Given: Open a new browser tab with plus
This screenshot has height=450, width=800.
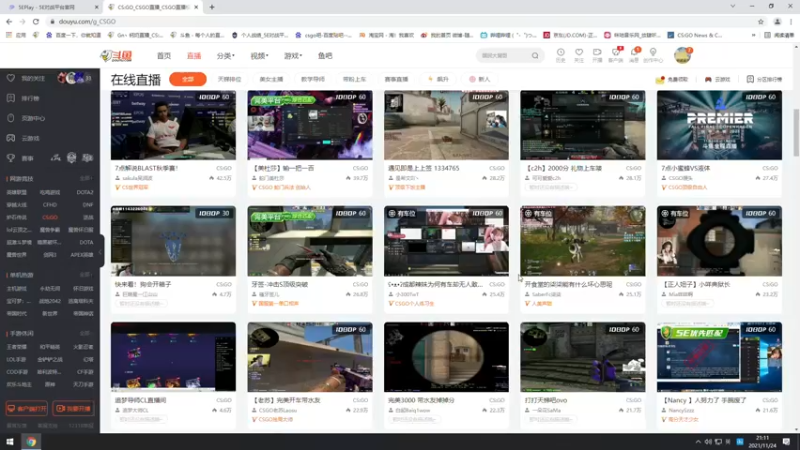Looking at the screenshot, I should pos(212,7).
